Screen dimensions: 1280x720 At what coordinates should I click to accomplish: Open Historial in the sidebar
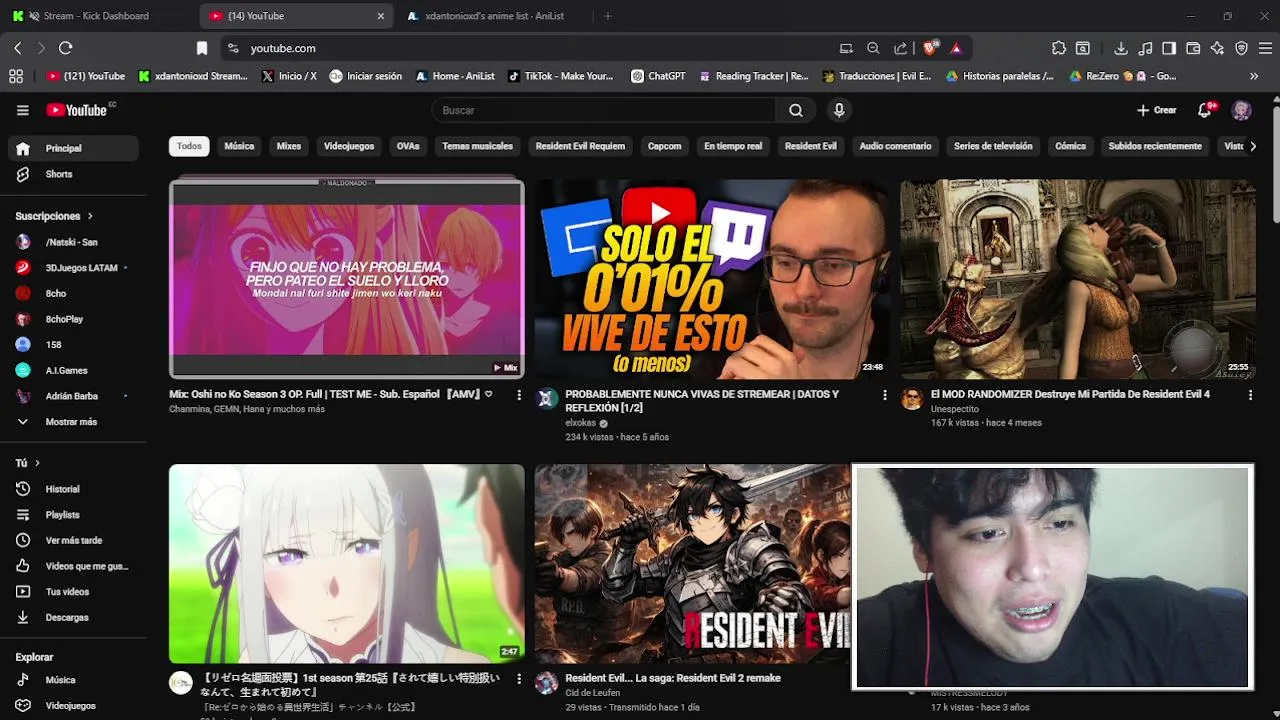[73, 489]
